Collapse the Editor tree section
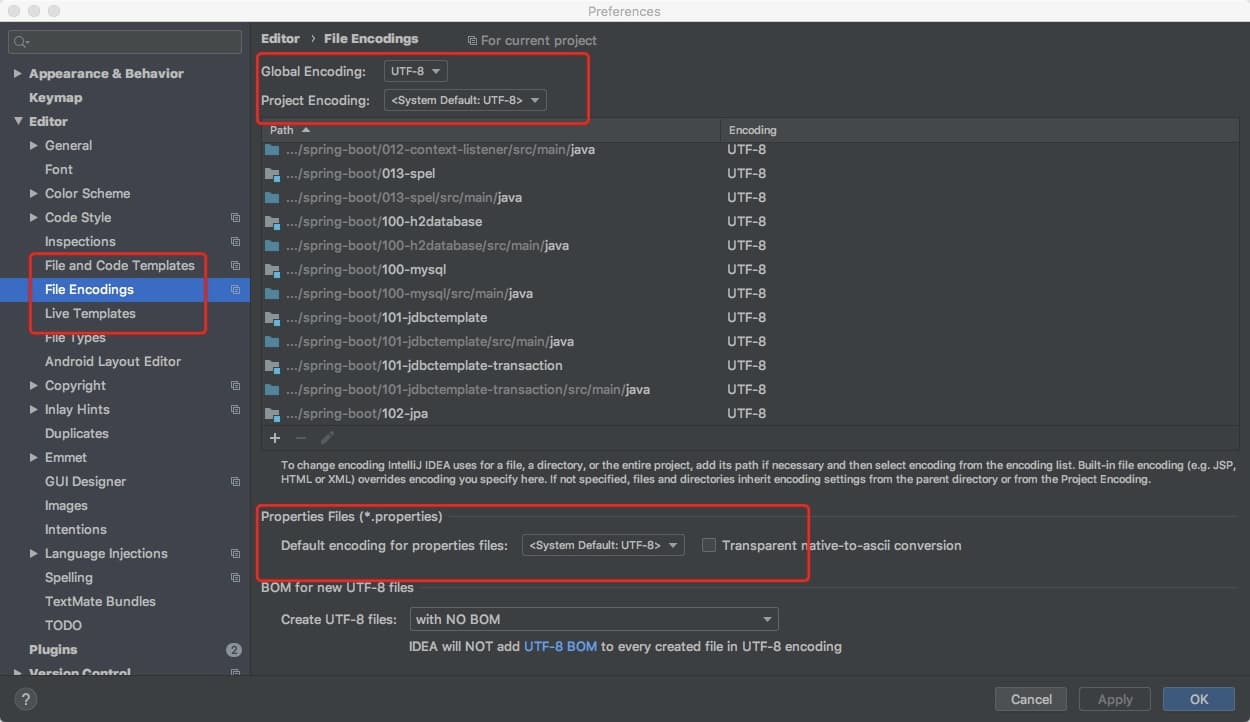 (18, 122)
